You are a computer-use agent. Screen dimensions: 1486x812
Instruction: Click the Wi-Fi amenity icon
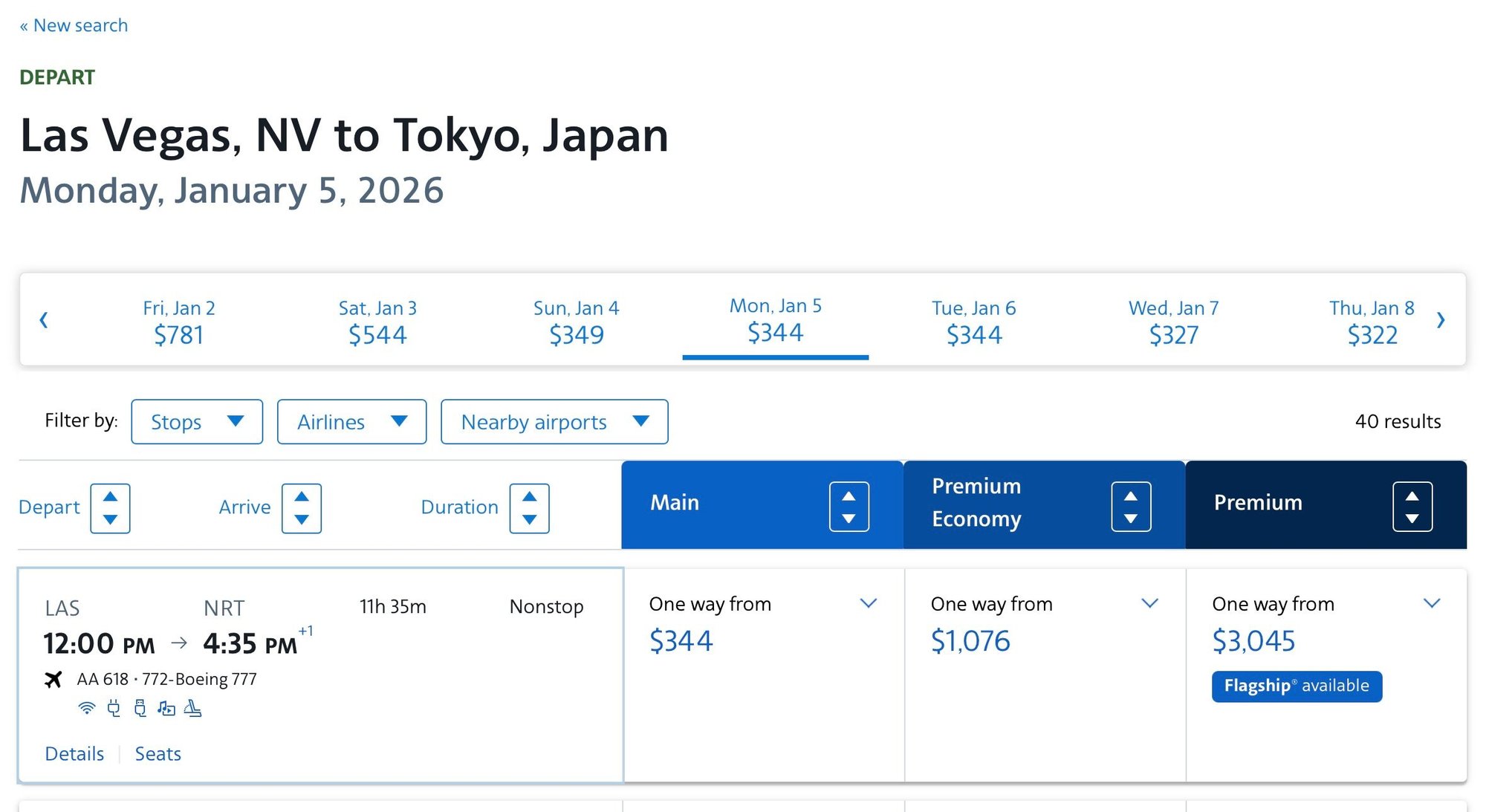(87, 708)
